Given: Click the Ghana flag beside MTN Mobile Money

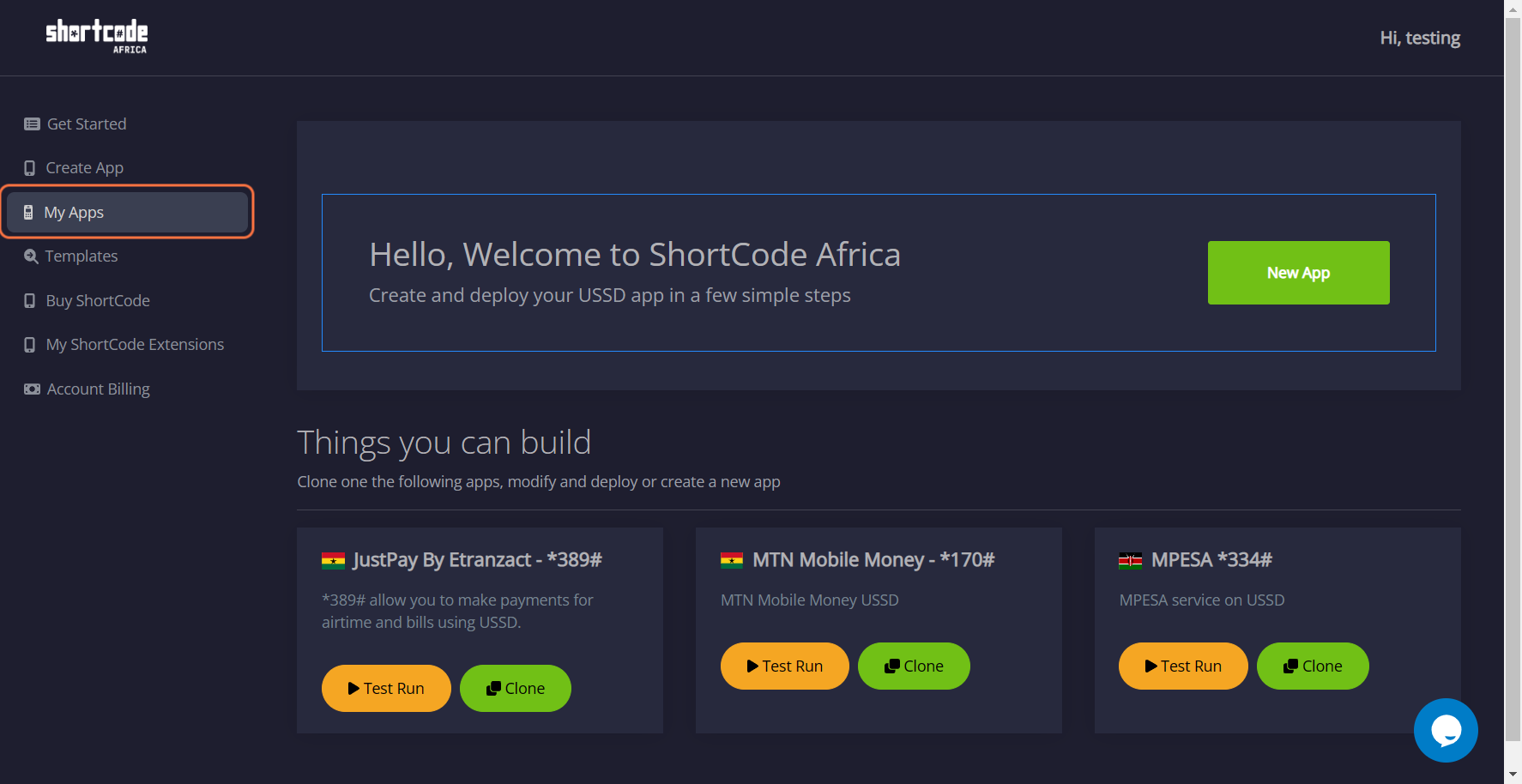Looking at the screenshot, I should tap(732, 561).
